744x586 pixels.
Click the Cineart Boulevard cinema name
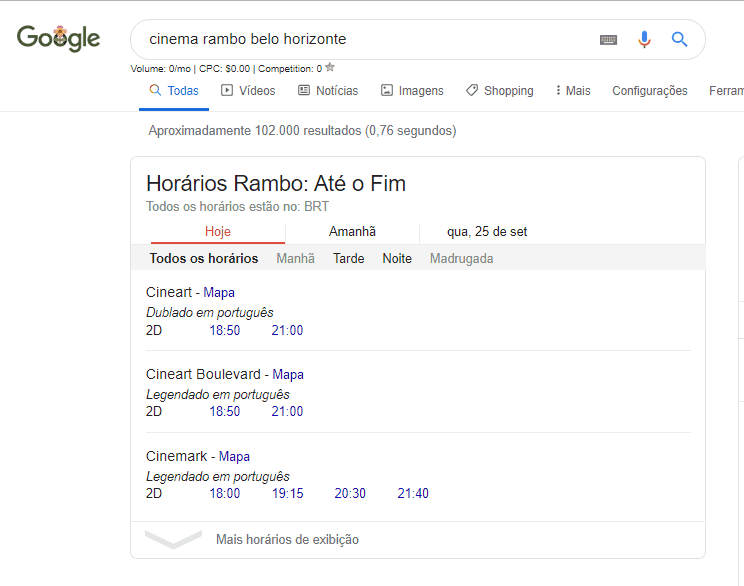click(203, 374)
